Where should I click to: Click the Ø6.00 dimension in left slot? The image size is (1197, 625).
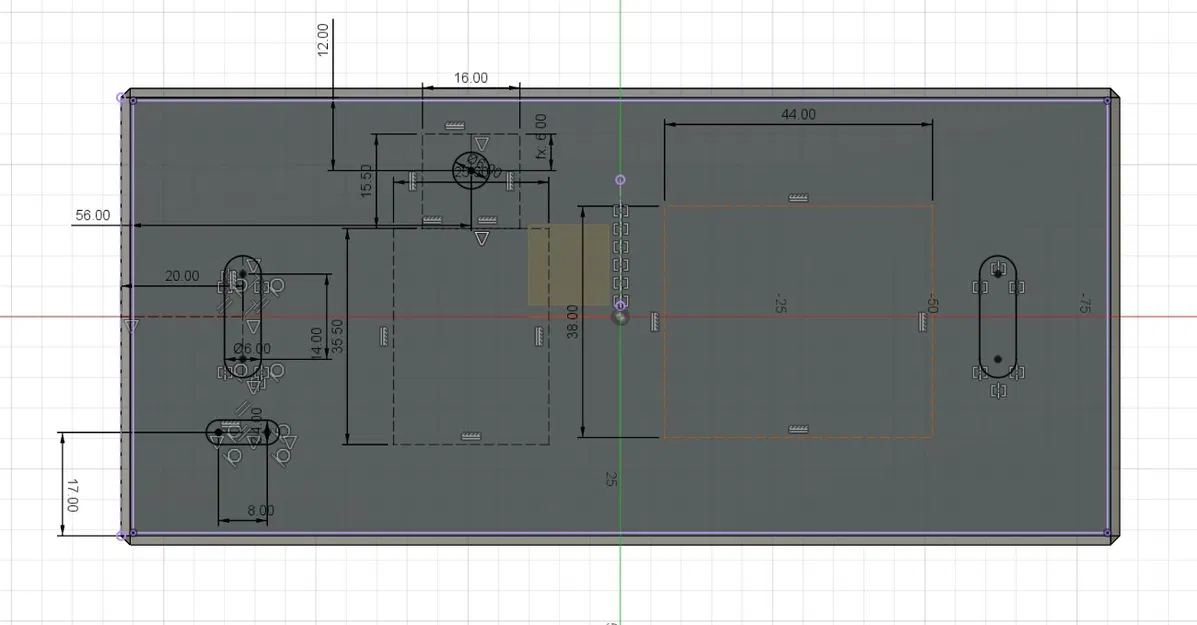click(x=252, y=349)
